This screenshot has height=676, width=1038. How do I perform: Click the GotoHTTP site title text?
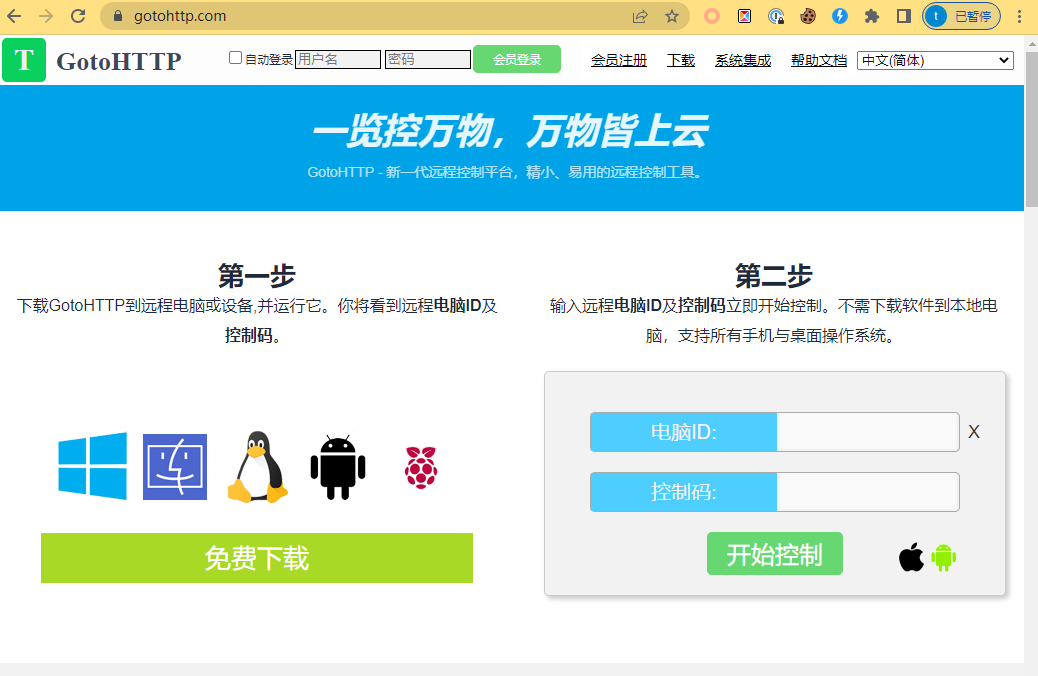pos(118,62)
